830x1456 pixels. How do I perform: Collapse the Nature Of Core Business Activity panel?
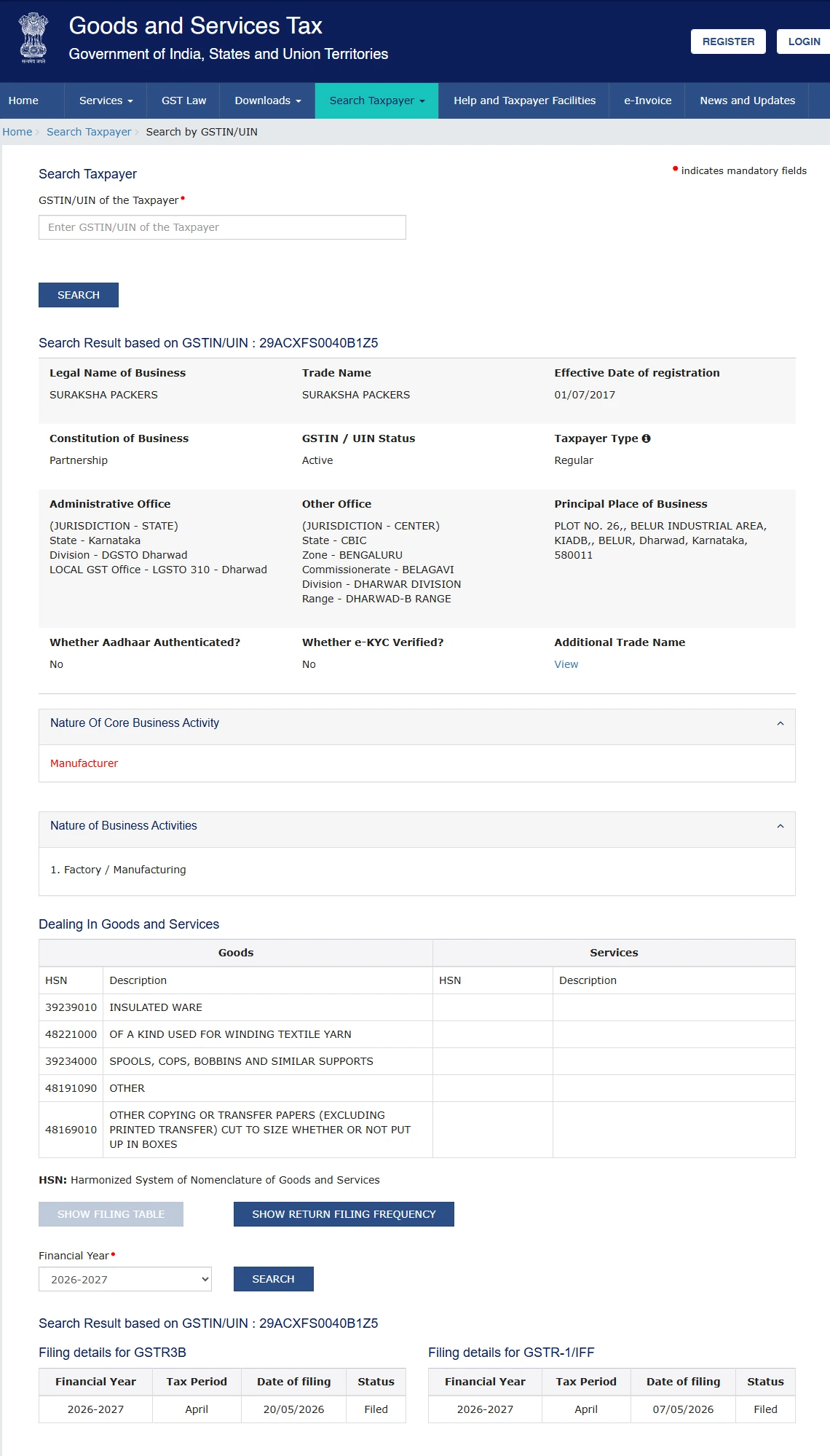(780, 723)
